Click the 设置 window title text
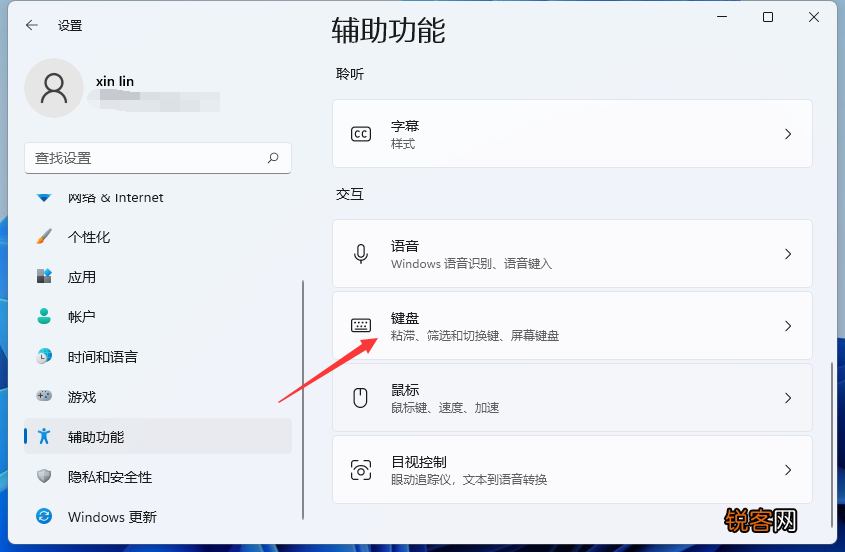Viewport: 845px width, 552px height. click(70, 25)
